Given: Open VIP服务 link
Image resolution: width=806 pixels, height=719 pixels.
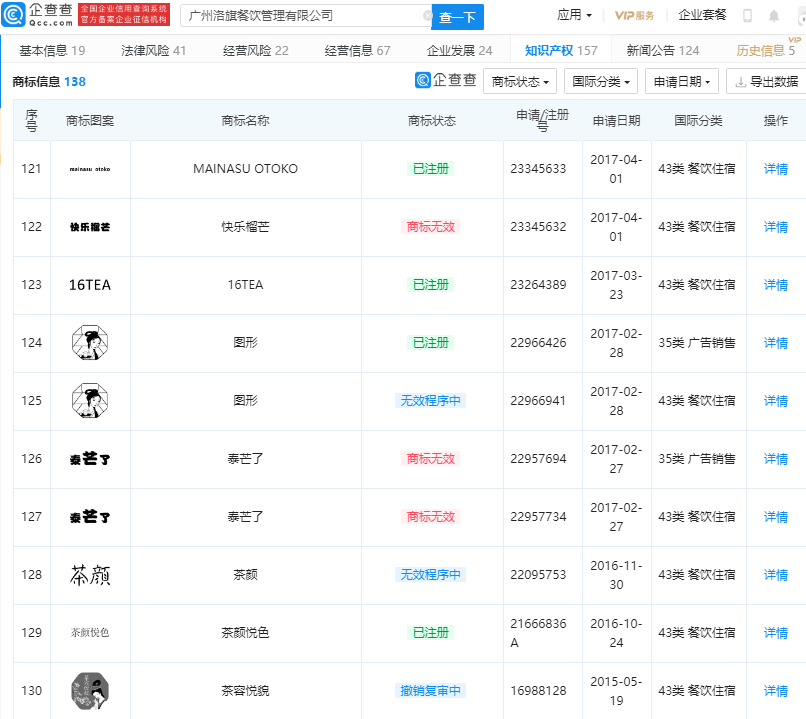Looking at the screenshot, I should point(634,15).
